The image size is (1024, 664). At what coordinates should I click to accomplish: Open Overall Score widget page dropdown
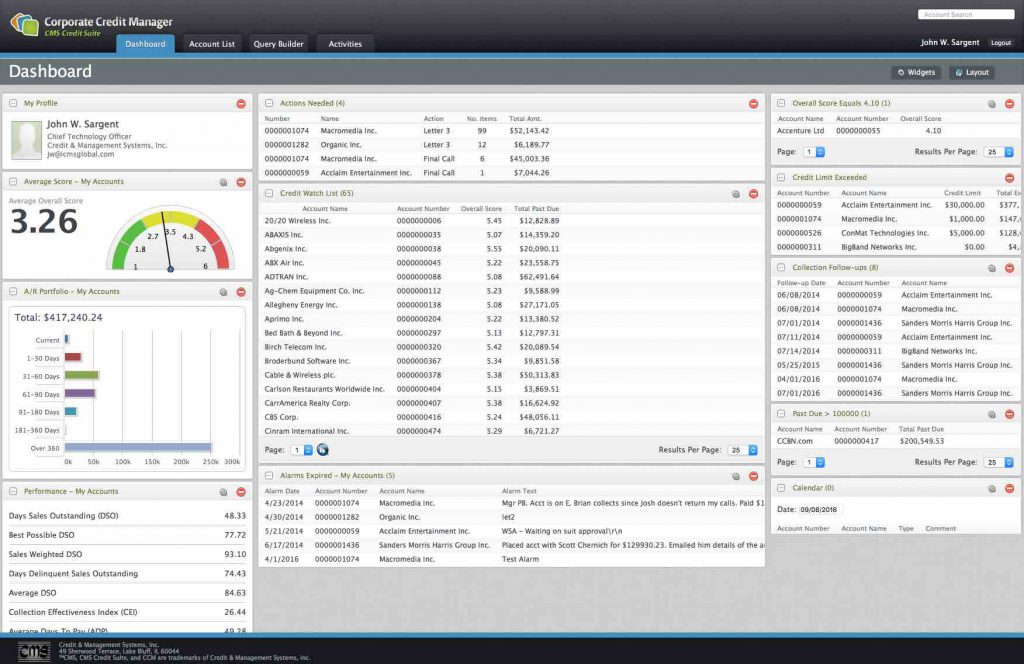click(814, 152)
